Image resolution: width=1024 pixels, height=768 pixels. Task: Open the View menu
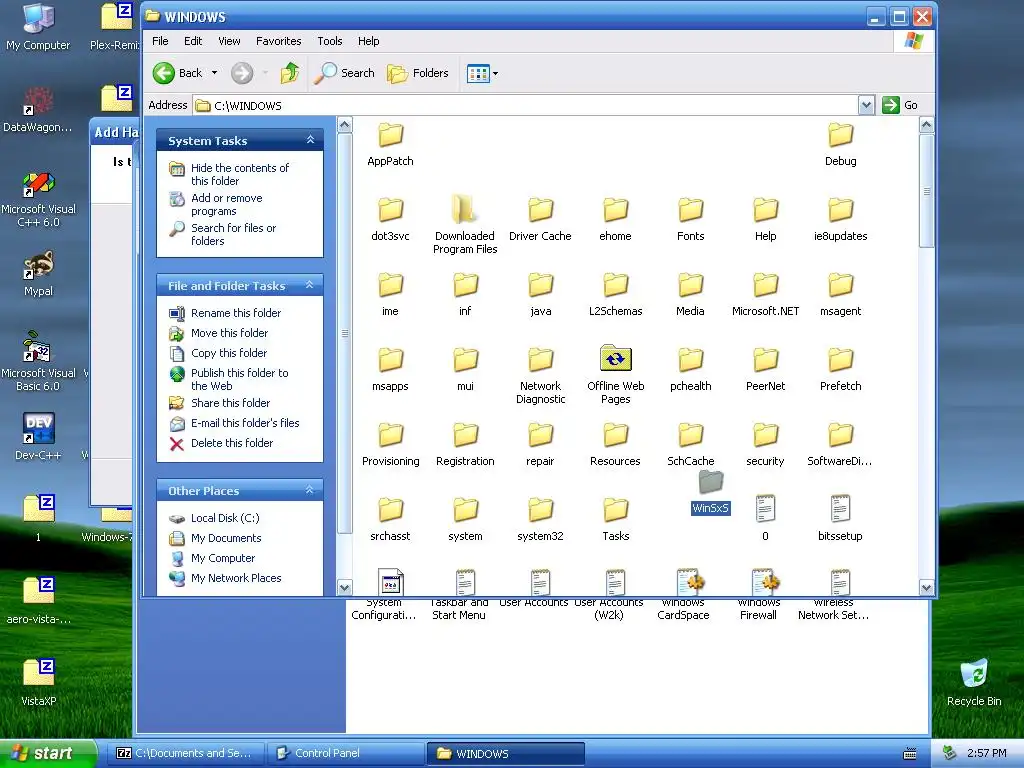[x=229, y=41]
